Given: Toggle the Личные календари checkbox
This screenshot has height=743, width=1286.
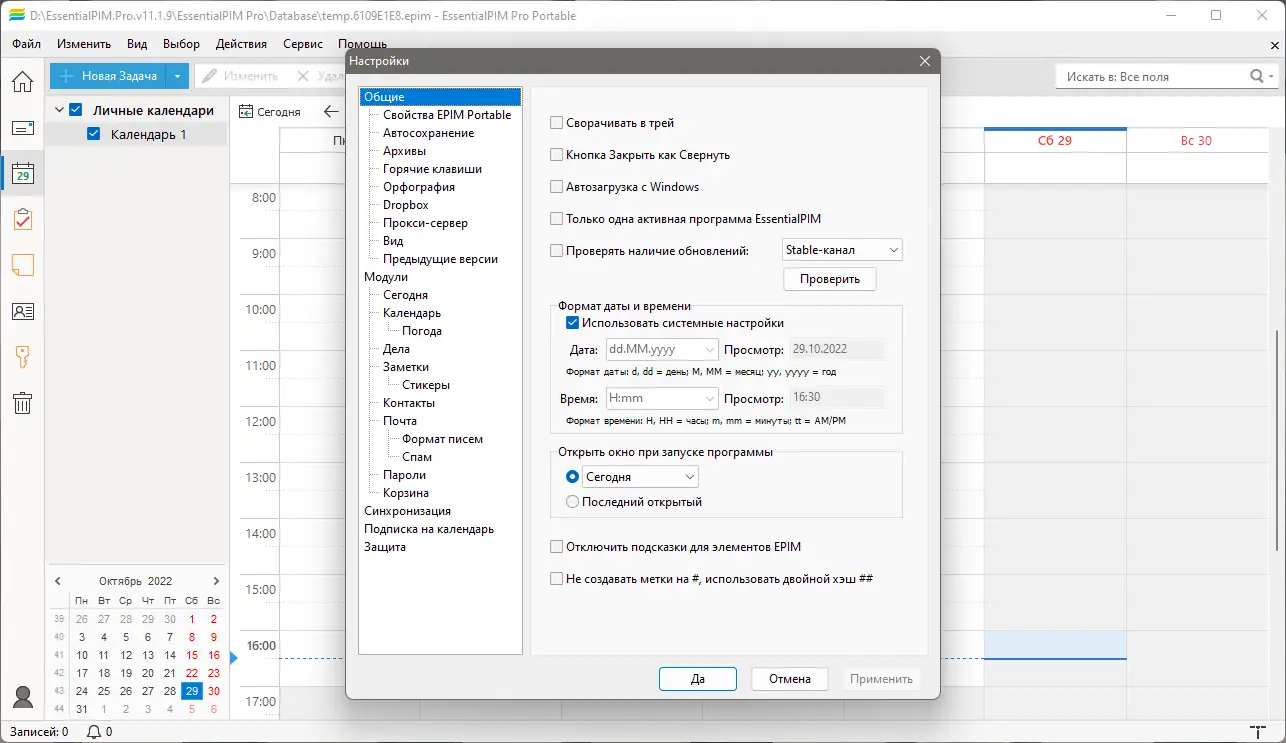Looking at the screenshot, I should [75, 110].
